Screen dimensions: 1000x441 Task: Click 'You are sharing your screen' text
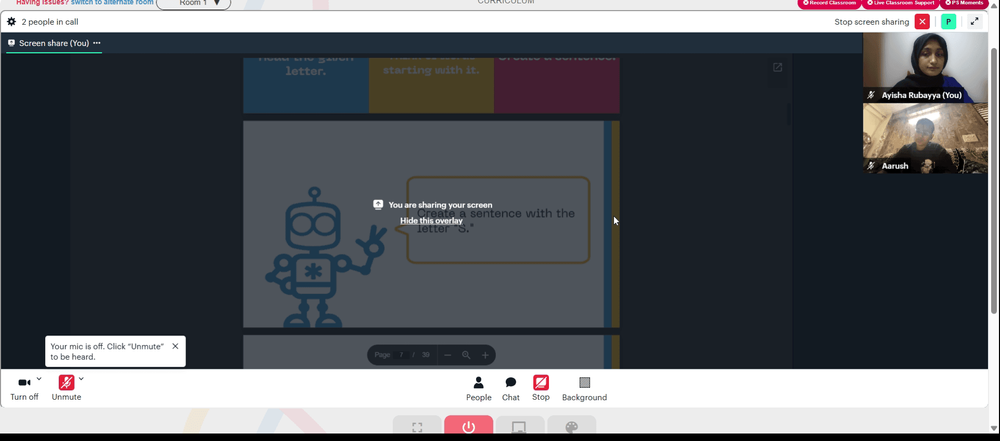440,205
